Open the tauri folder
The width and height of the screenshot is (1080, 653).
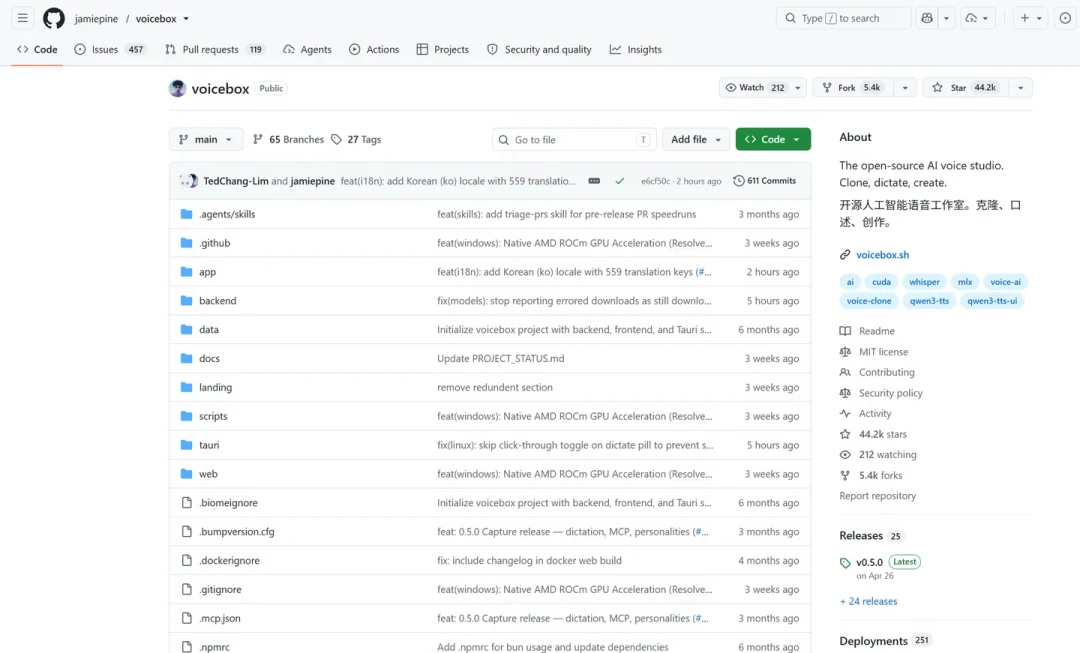[209, 445]
